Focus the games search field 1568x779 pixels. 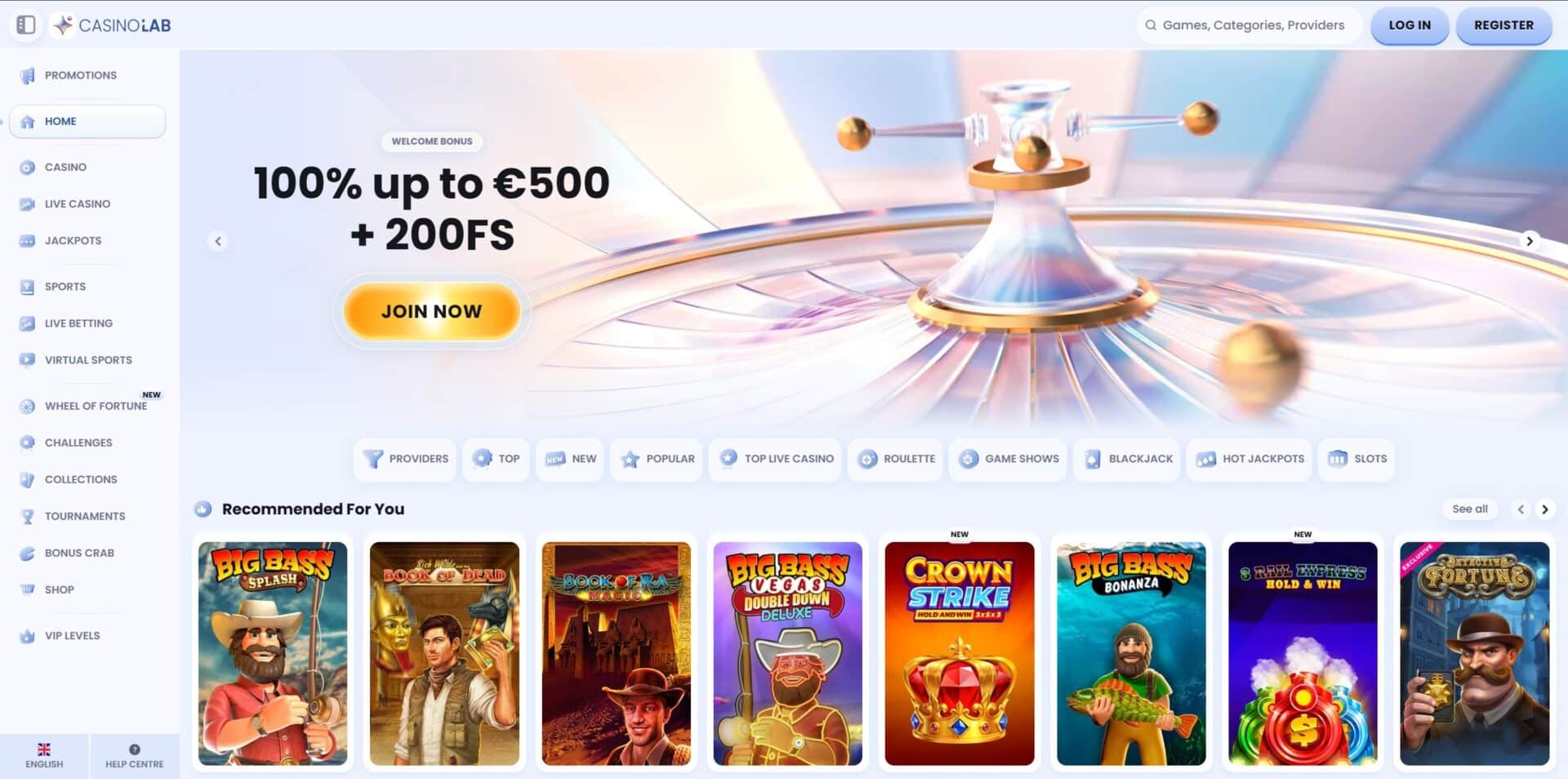click(x=1249, y=25)
